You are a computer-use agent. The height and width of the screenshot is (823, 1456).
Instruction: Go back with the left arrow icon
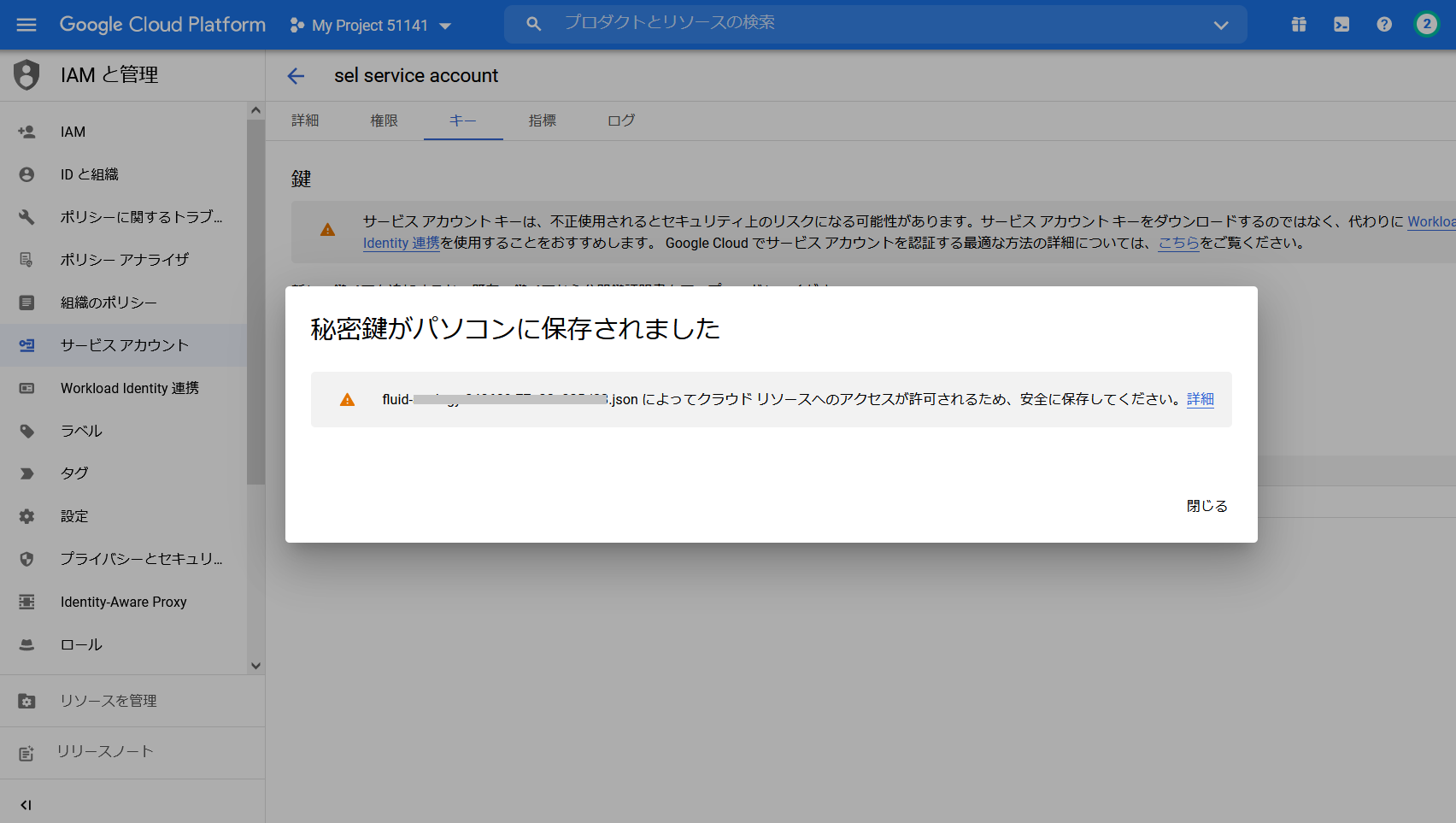point(296,76)
